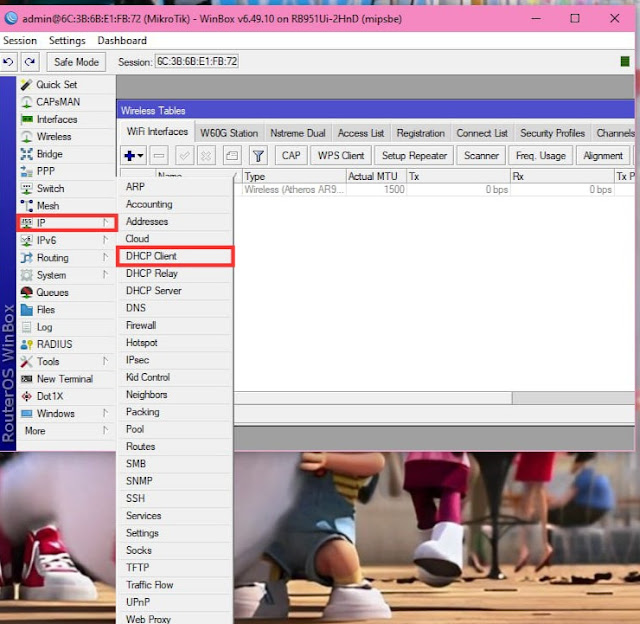Open Mesh in the sidebar
640x624 pixels.
point(66,206)
